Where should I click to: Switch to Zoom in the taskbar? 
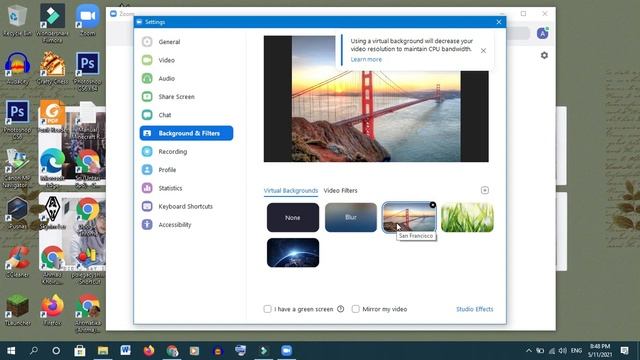pos(287,351)
